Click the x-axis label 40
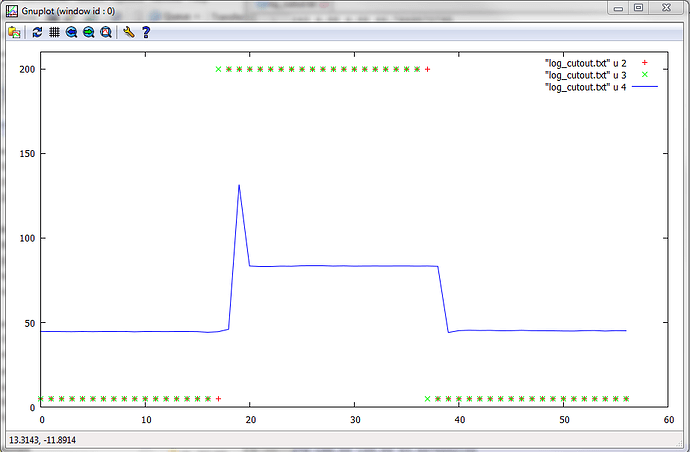Screen dimensions: 690x452 click(x=459, y=420)
